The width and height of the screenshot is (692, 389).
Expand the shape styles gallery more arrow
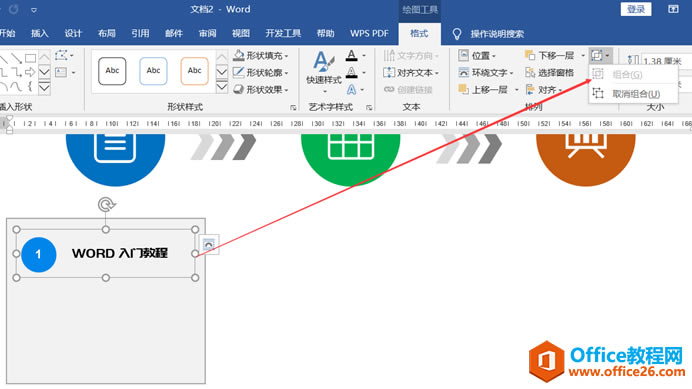tap(222, 87)
